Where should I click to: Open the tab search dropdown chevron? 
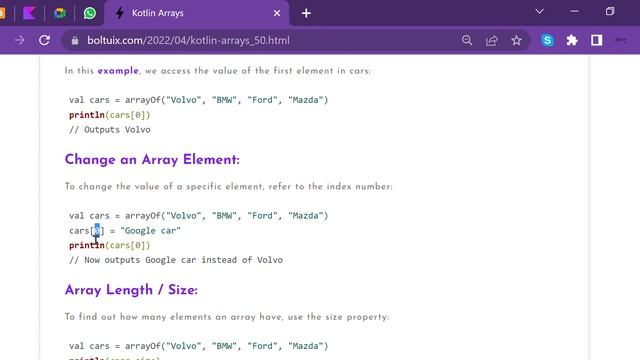tap(540, 11)
